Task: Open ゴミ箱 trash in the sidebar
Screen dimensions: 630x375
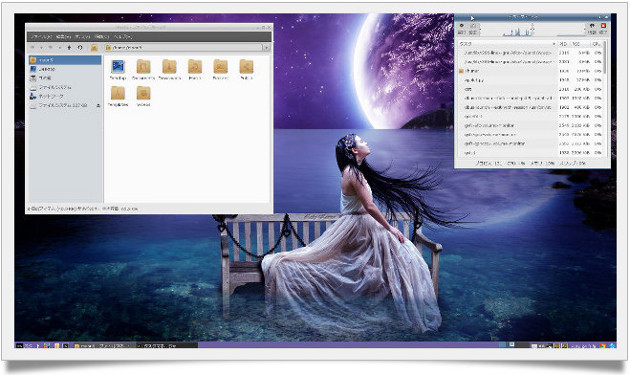Action: 65,78
